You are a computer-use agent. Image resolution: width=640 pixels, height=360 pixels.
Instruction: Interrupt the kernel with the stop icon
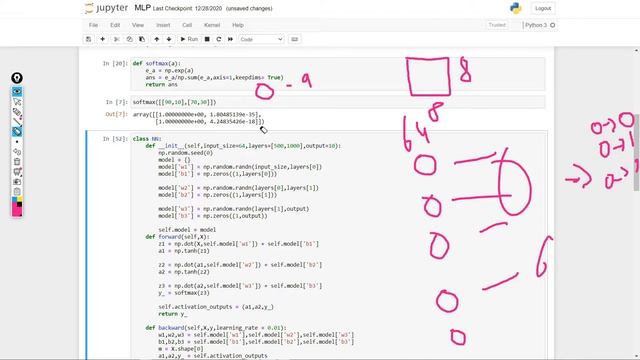207,39
